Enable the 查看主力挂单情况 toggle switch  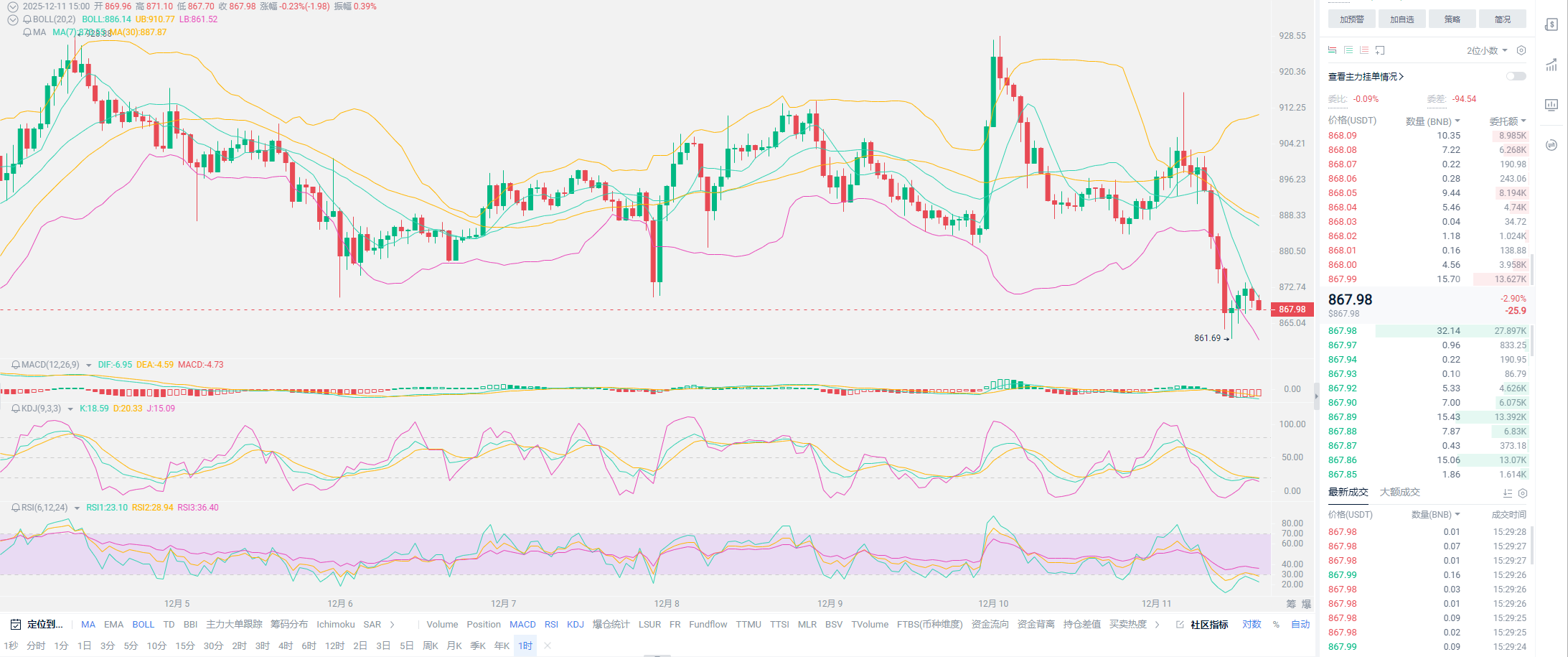coord(1516,76)
